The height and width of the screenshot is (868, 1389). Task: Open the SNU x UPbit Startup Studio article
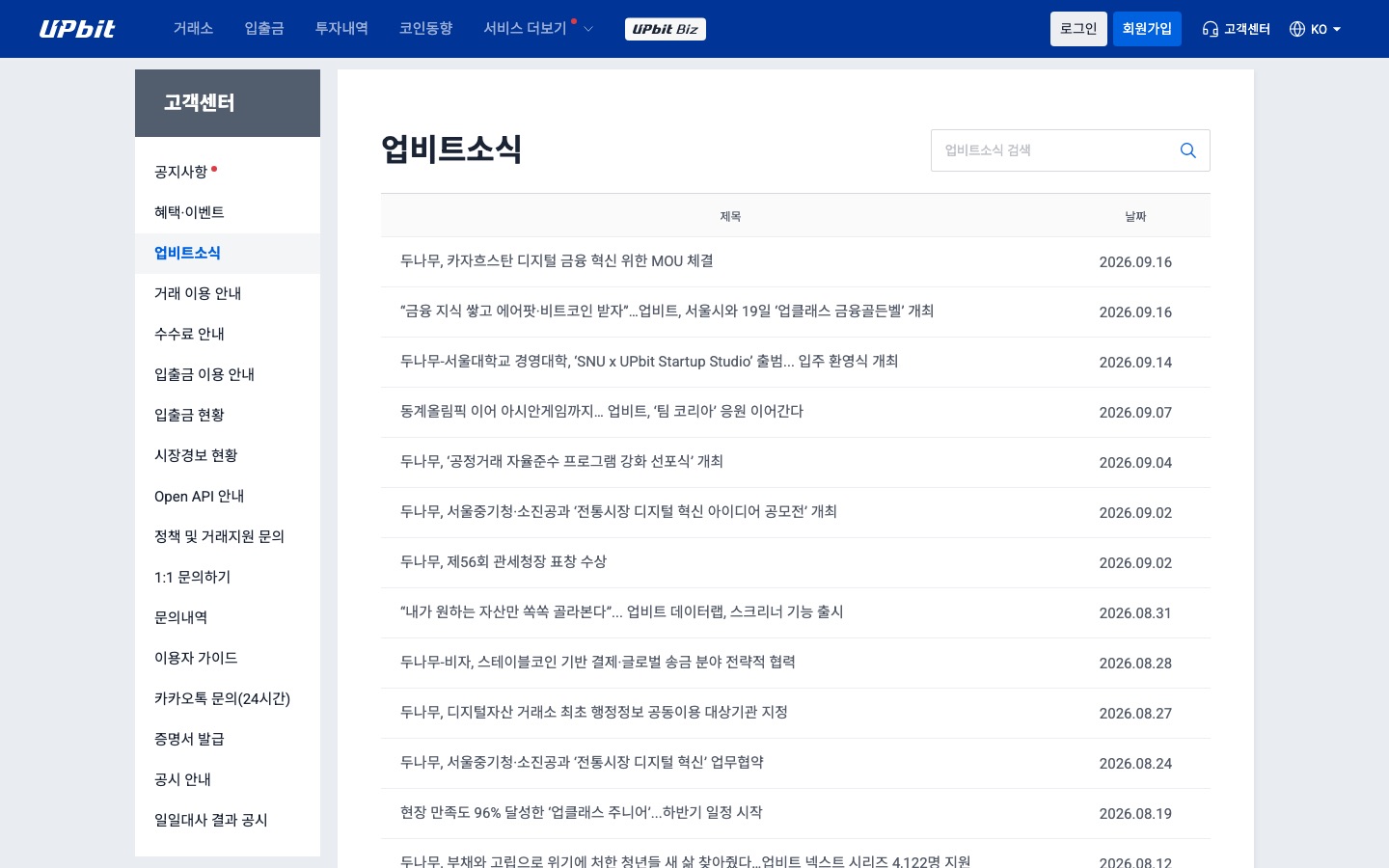point(649,362)
